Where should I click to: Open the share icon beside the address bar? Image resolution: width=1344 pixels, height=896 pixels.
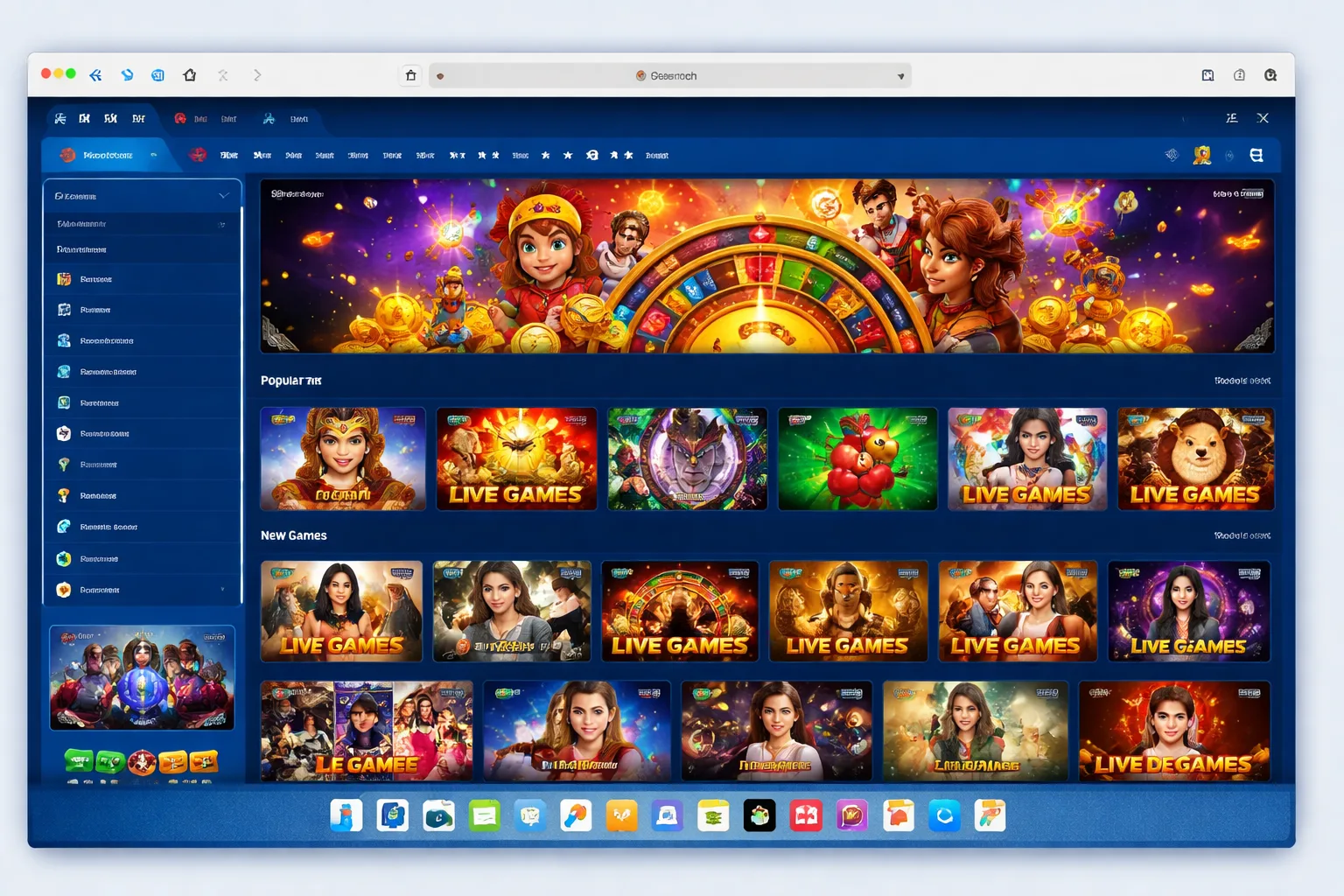(411, 75)
